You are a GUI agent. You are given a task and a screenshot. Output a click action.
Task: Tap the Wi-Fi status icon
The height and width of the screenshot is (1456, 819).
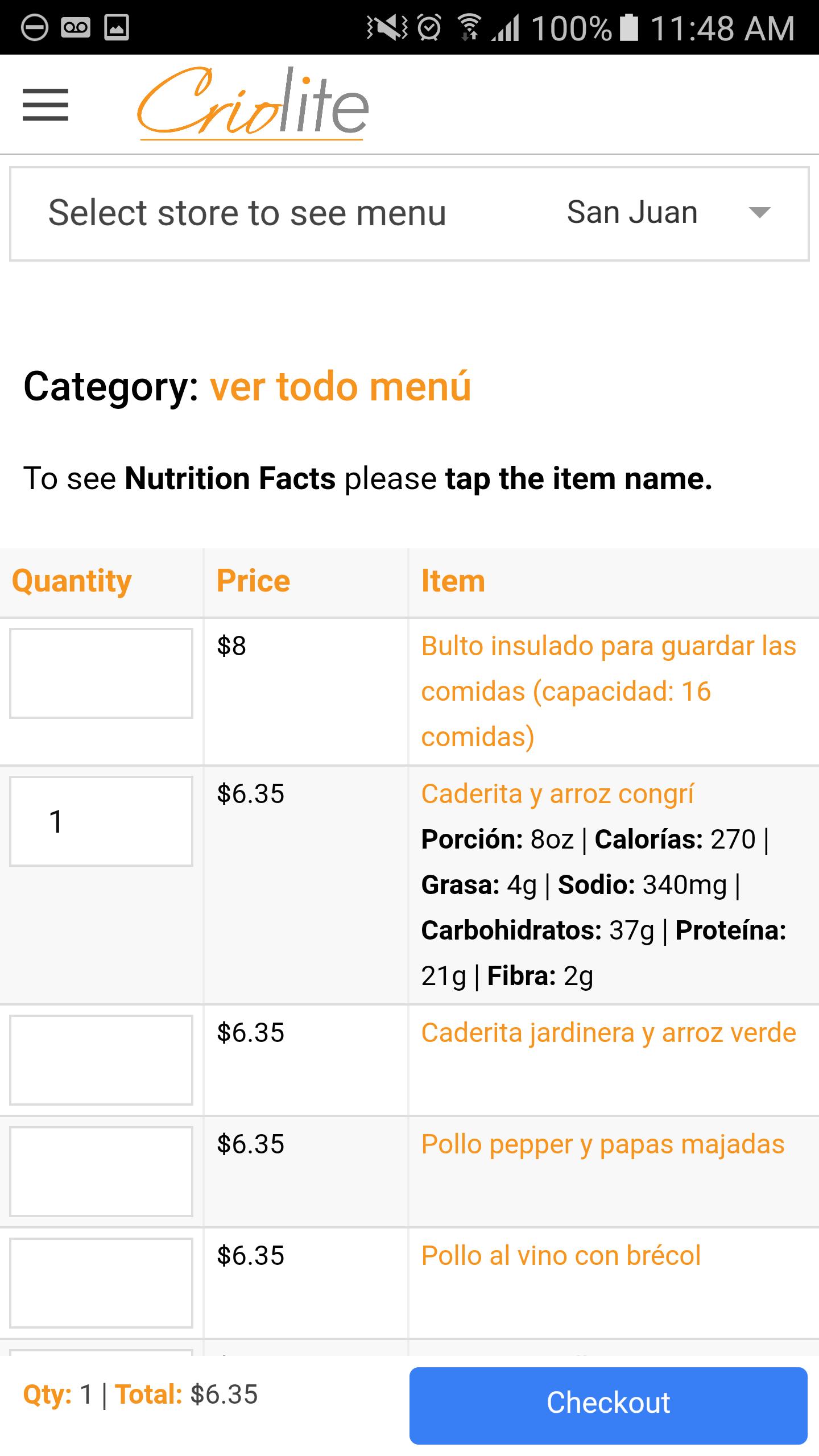(469, 27)
